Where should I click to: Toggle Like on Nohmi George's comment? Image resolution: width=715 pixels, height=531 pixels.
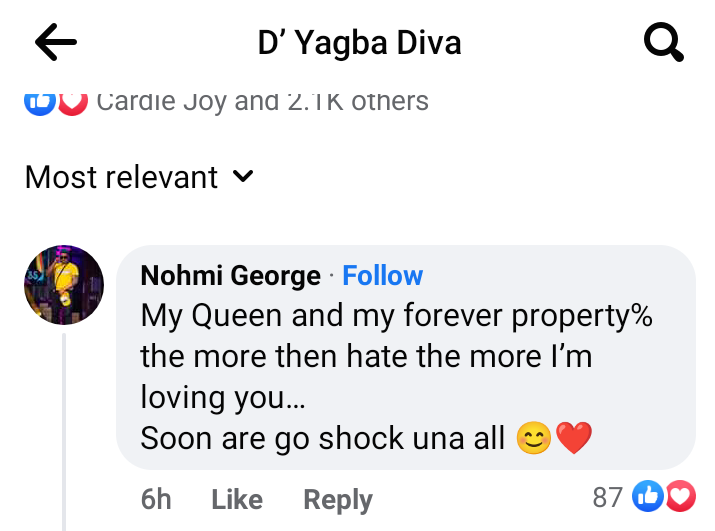[x=236, y=499]
